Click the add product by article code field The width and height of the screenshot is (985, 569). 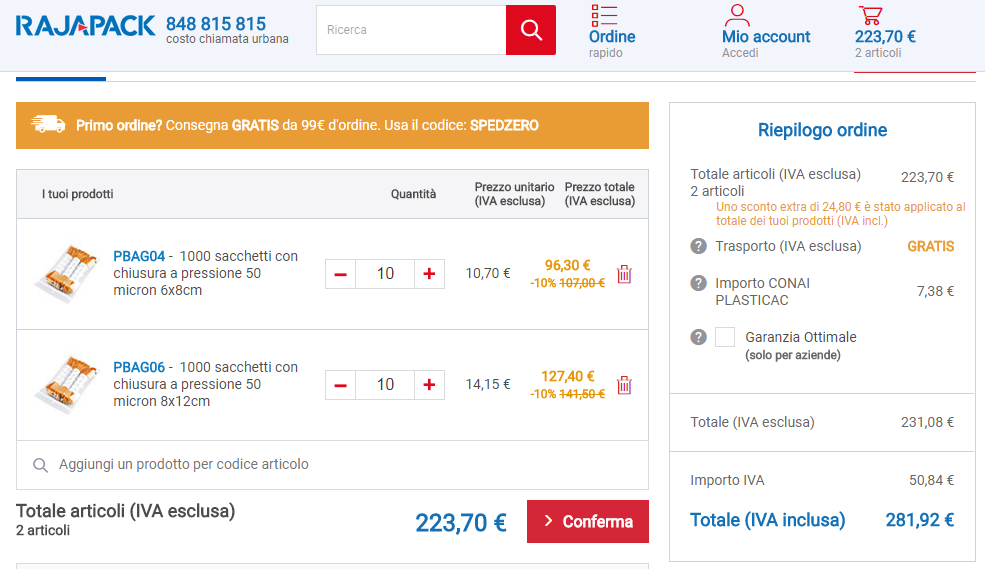click(x=332, y=465)
